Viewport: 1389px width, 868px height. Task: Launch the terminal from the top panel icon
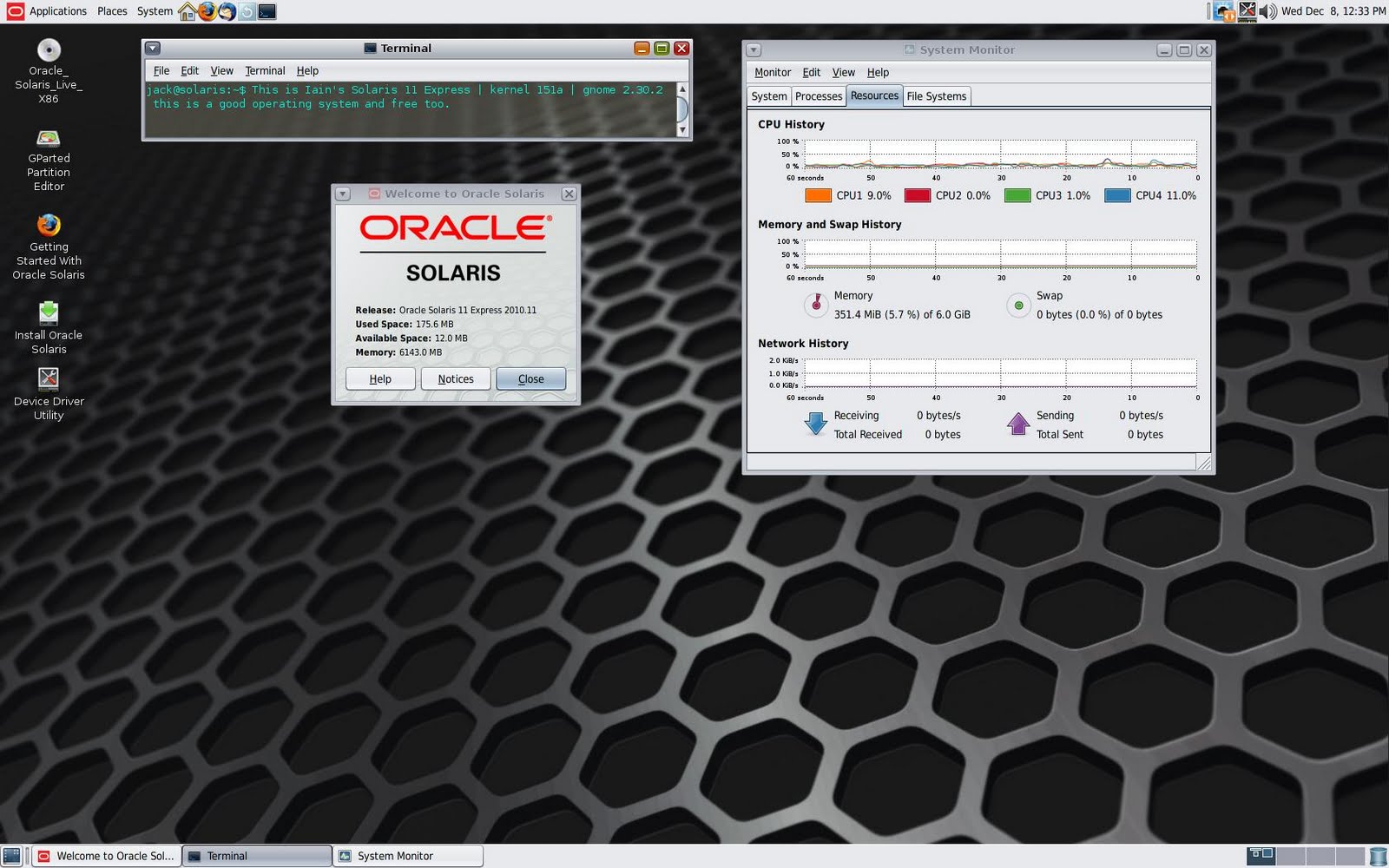267,11
